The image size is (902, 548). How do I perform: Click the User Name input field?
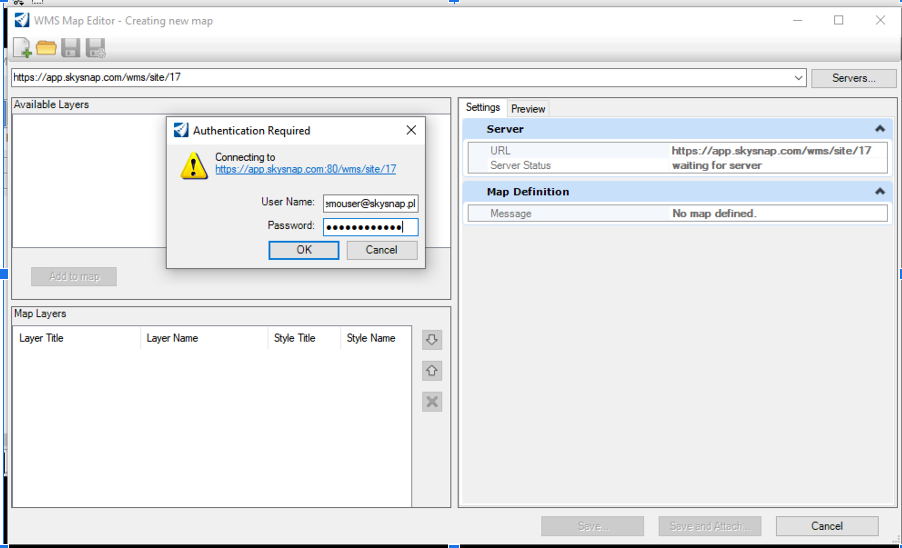370,203
